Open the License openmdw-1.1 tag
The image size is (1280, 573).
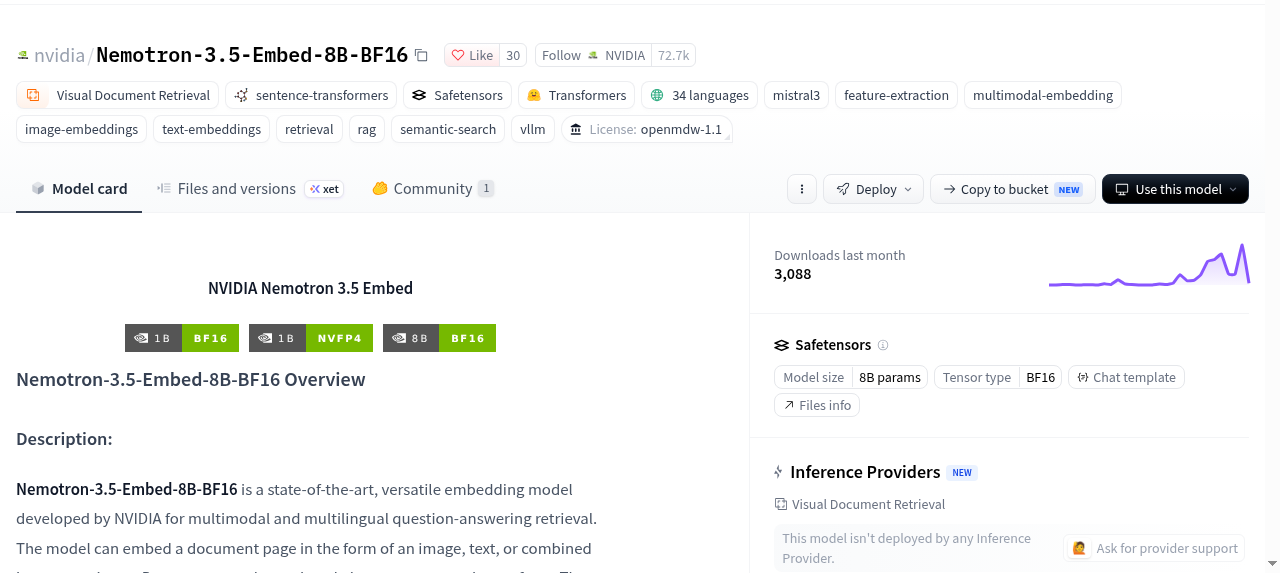pyautogui.click(x=646, y=129)
